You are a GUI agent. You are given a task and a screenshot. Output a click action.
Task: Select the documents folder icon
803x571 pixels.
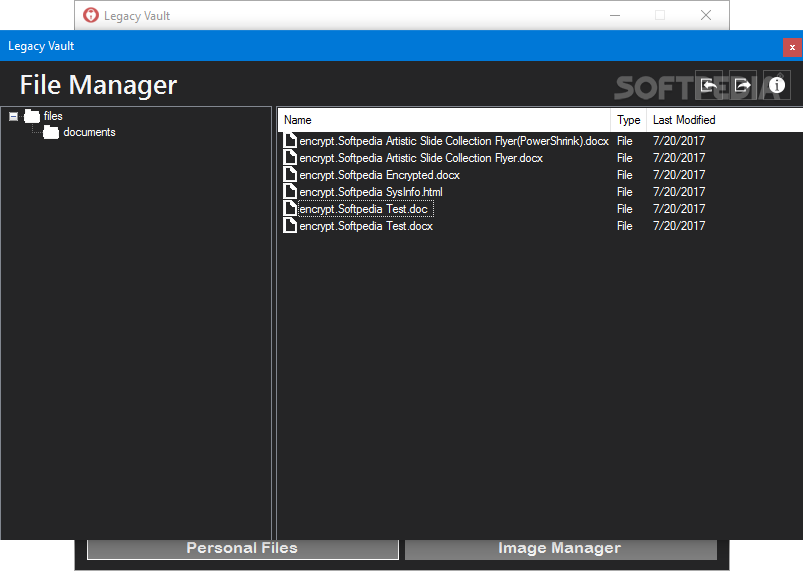point(51,133)
